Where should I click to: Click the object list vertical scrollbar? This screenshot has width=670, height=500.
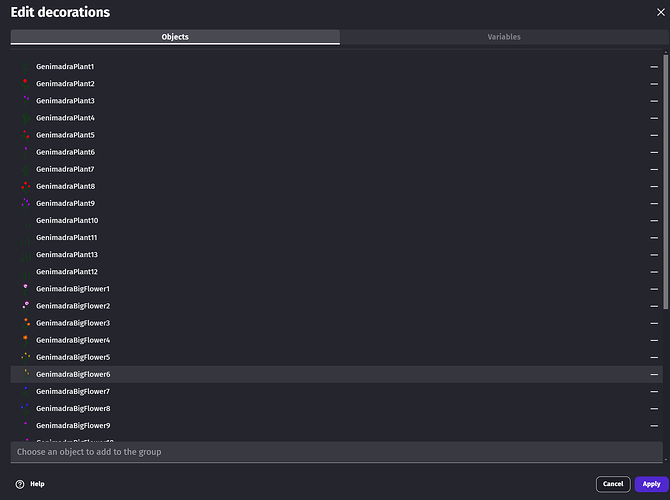(x=665, y=181)
